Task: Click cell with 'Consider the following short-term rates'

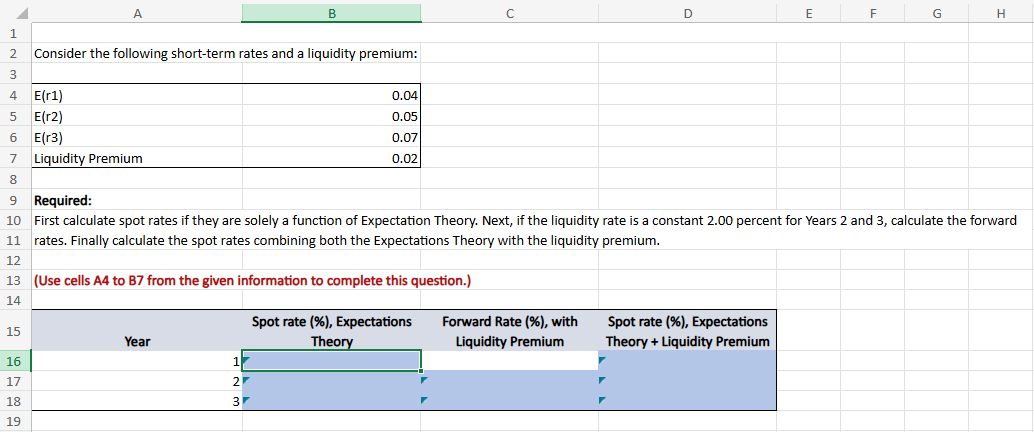Action: (x=226, y=53)
